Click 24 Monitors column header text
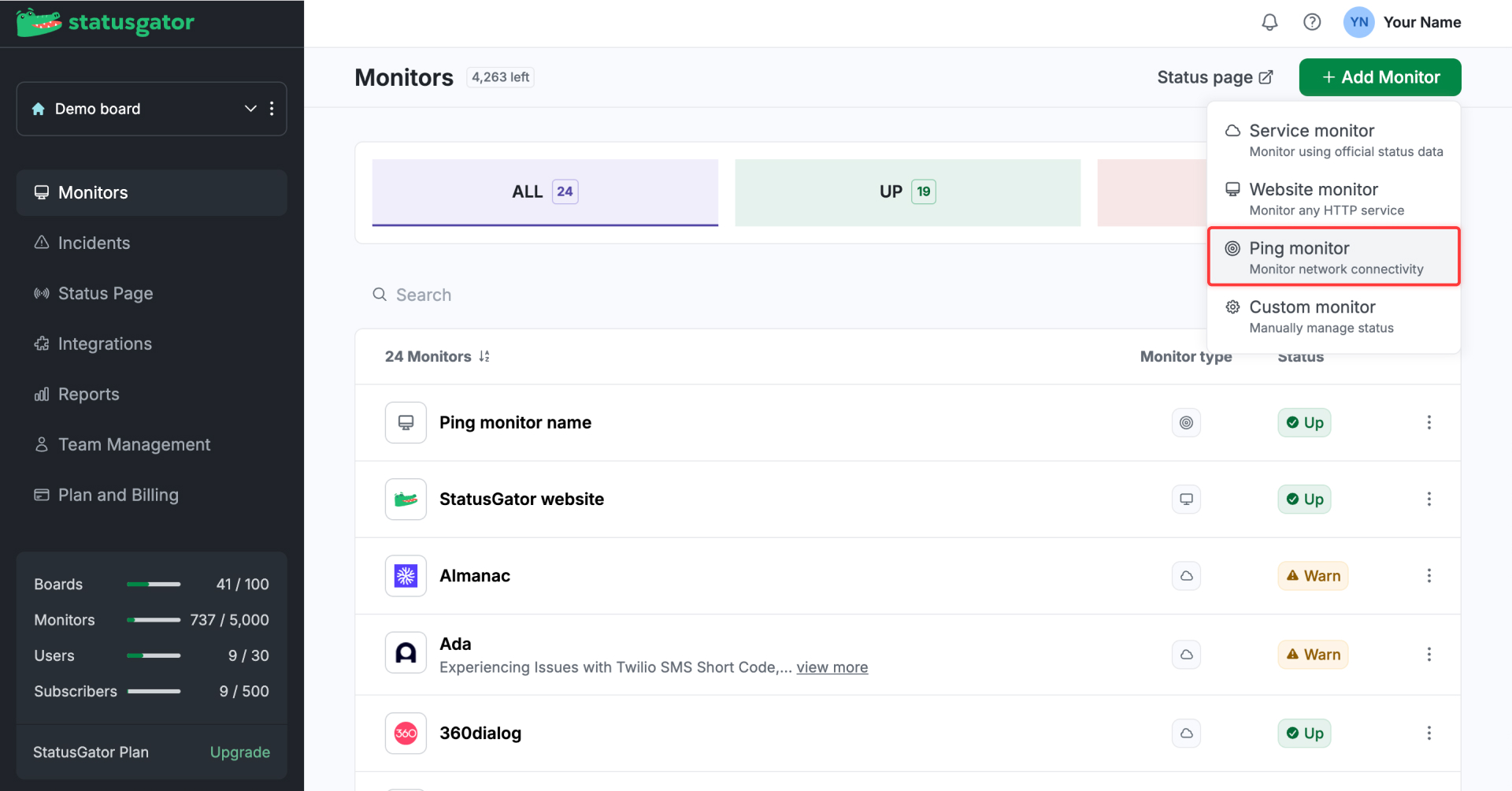The height and width of the screenshot is (791, 1512). (428, 357)
